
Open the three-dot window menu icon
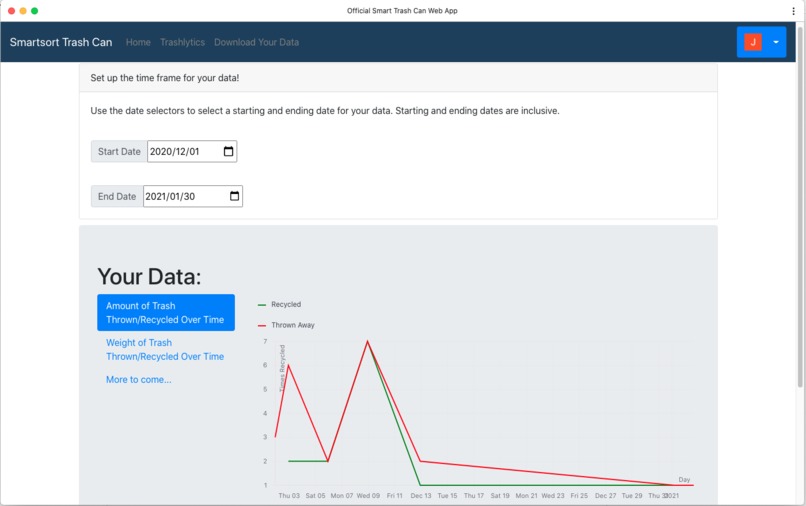click(794, 11)
